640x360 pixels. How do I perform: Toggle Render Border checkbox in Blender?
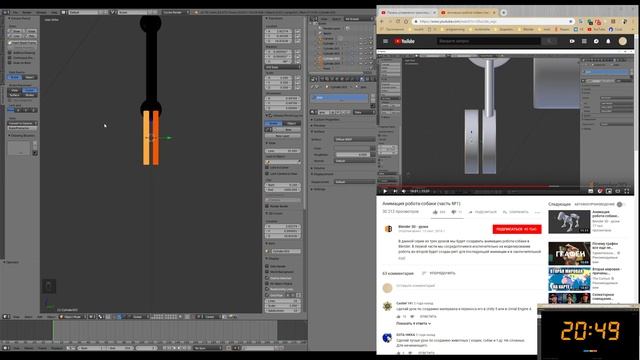click(267, 207)
